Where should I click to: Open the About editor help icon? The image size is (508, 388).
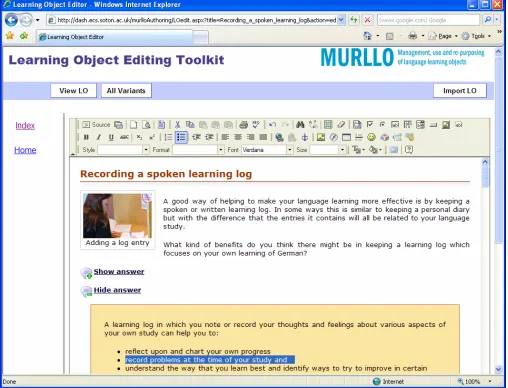click(409, 150)
